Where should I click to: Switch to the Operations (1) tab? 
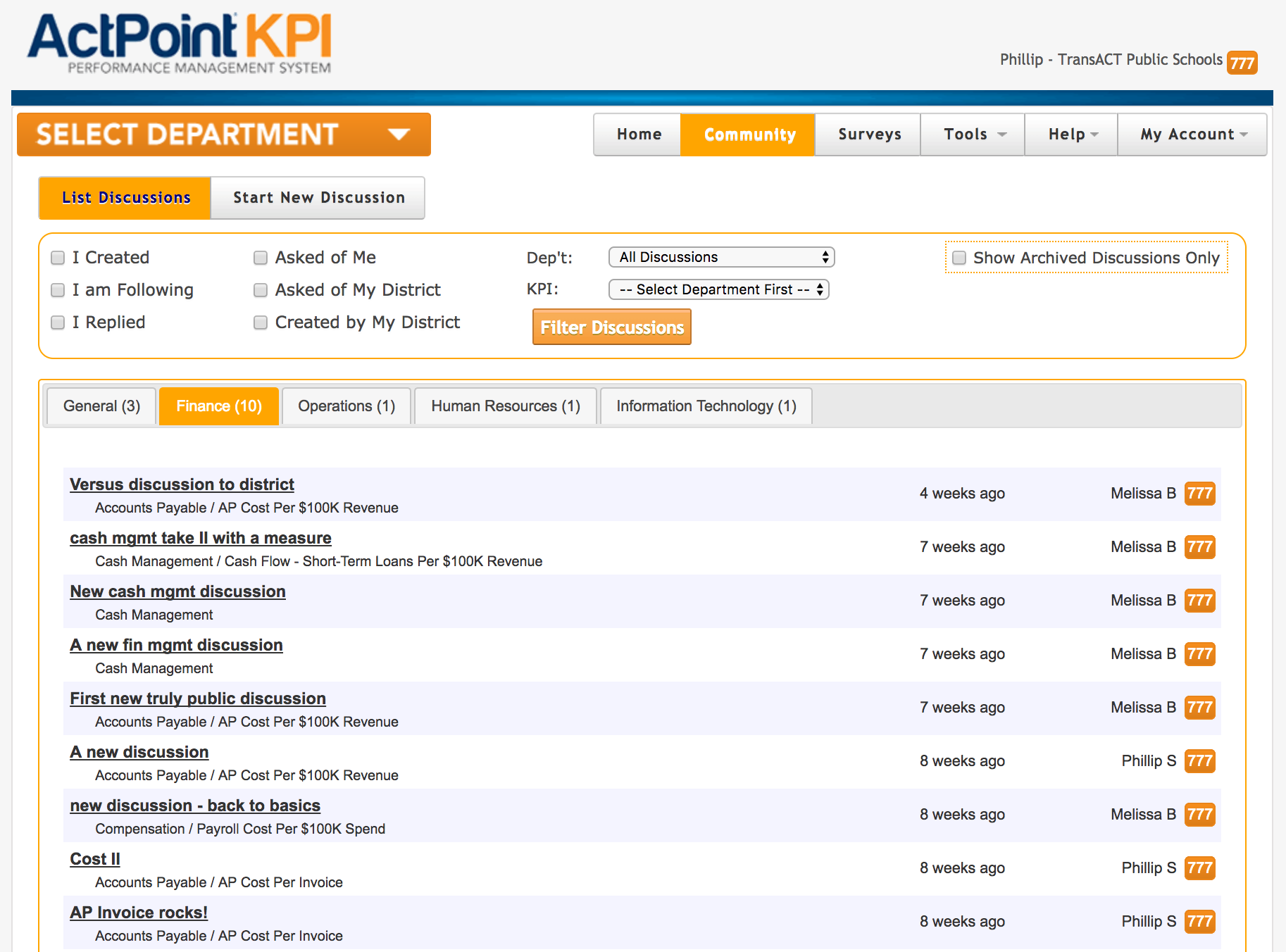(347, 406)
